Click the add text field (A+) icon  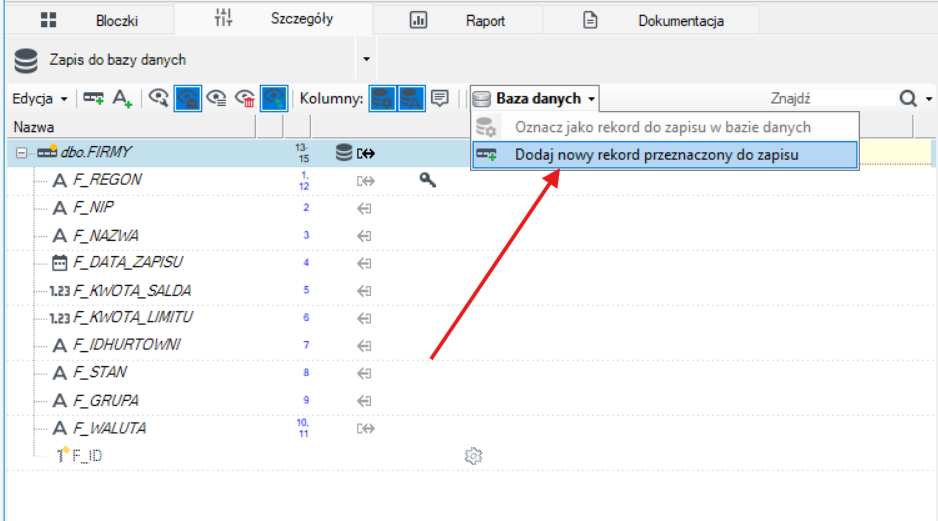click(x=122, y=98)
